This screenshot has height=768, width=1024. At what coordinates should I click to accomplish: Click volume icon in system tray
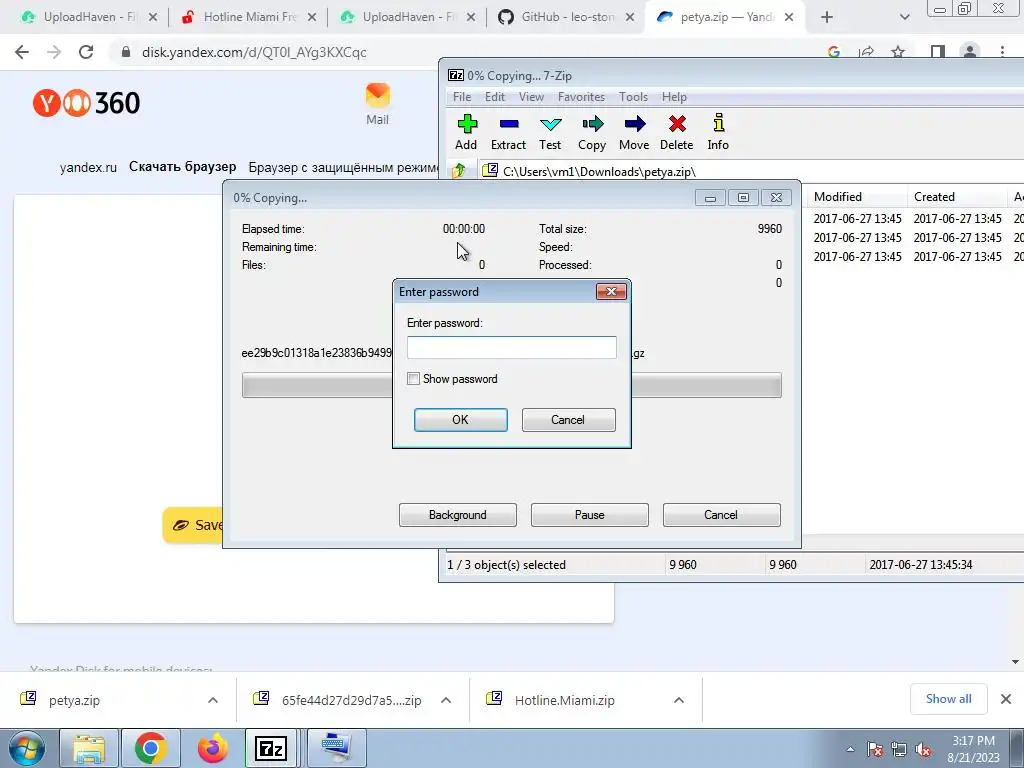click(923, 750)
